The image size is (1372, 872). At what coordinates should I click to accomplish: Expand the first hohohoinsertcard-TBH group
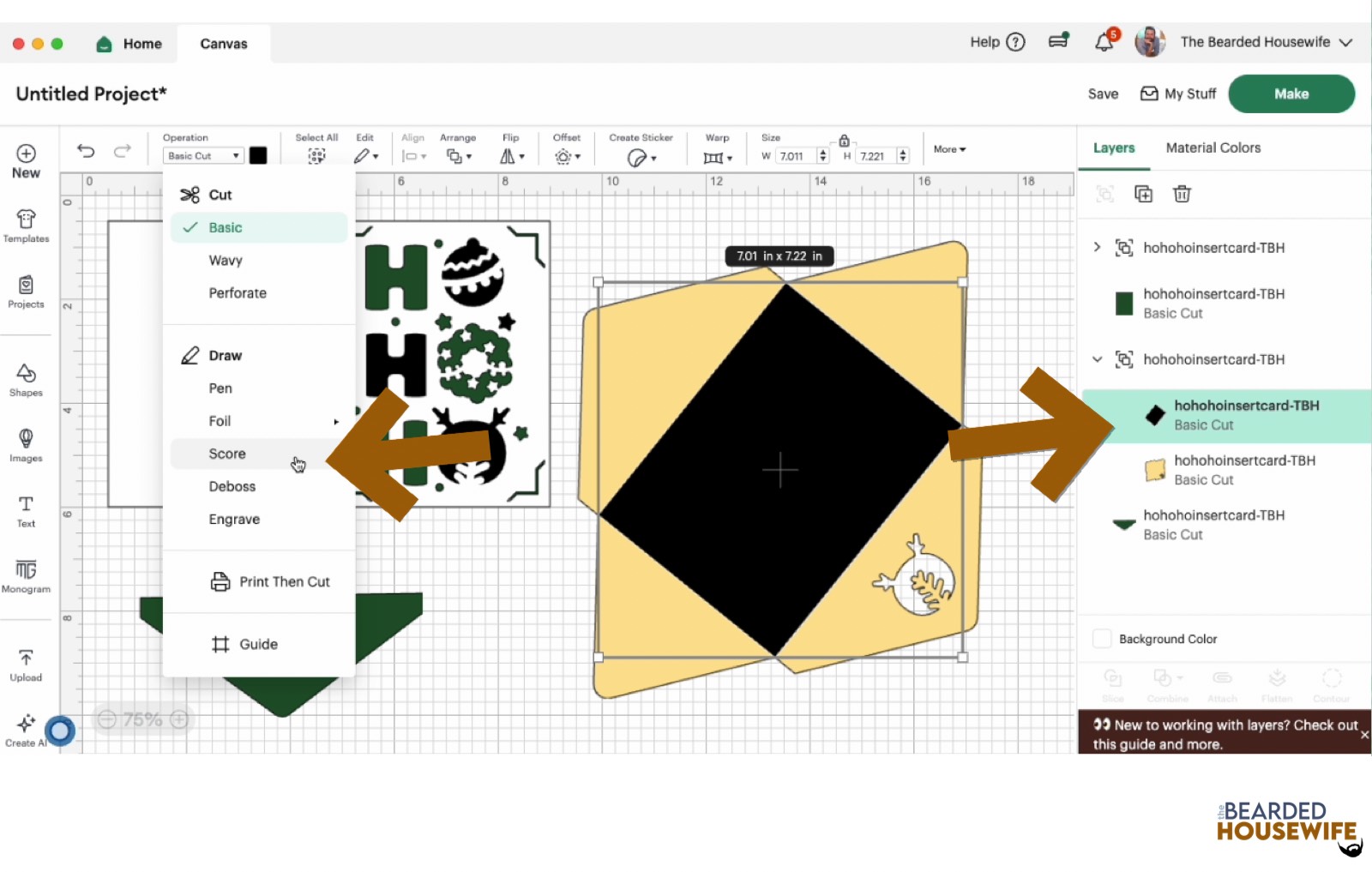point(1097,248)
